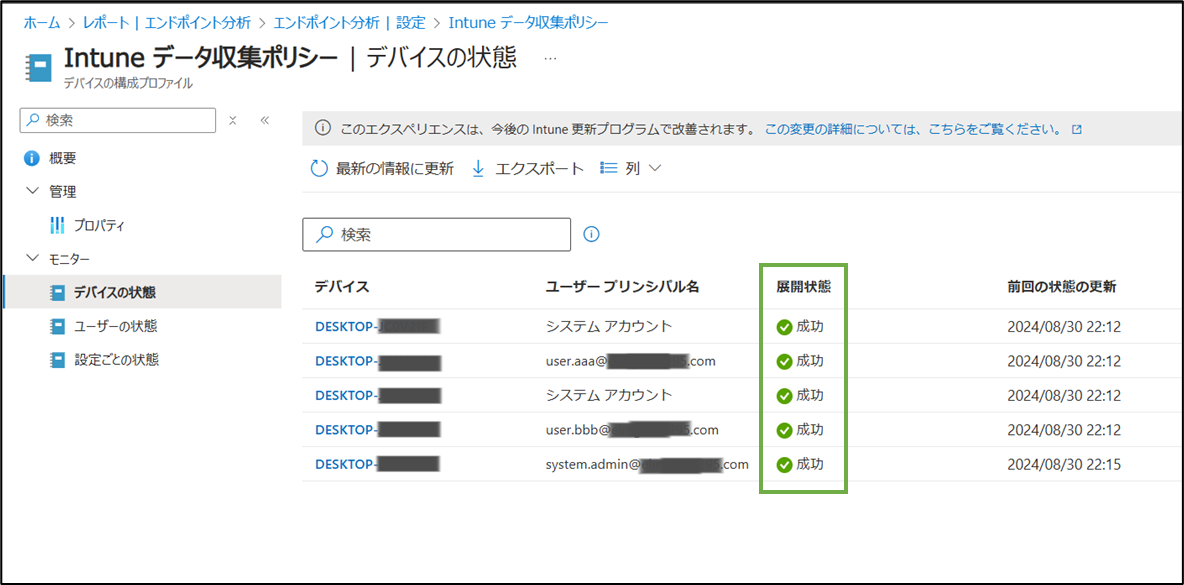The image size is (1184, 585).
Task: Click the download arrow export icon
Action: tap(478, 169)
